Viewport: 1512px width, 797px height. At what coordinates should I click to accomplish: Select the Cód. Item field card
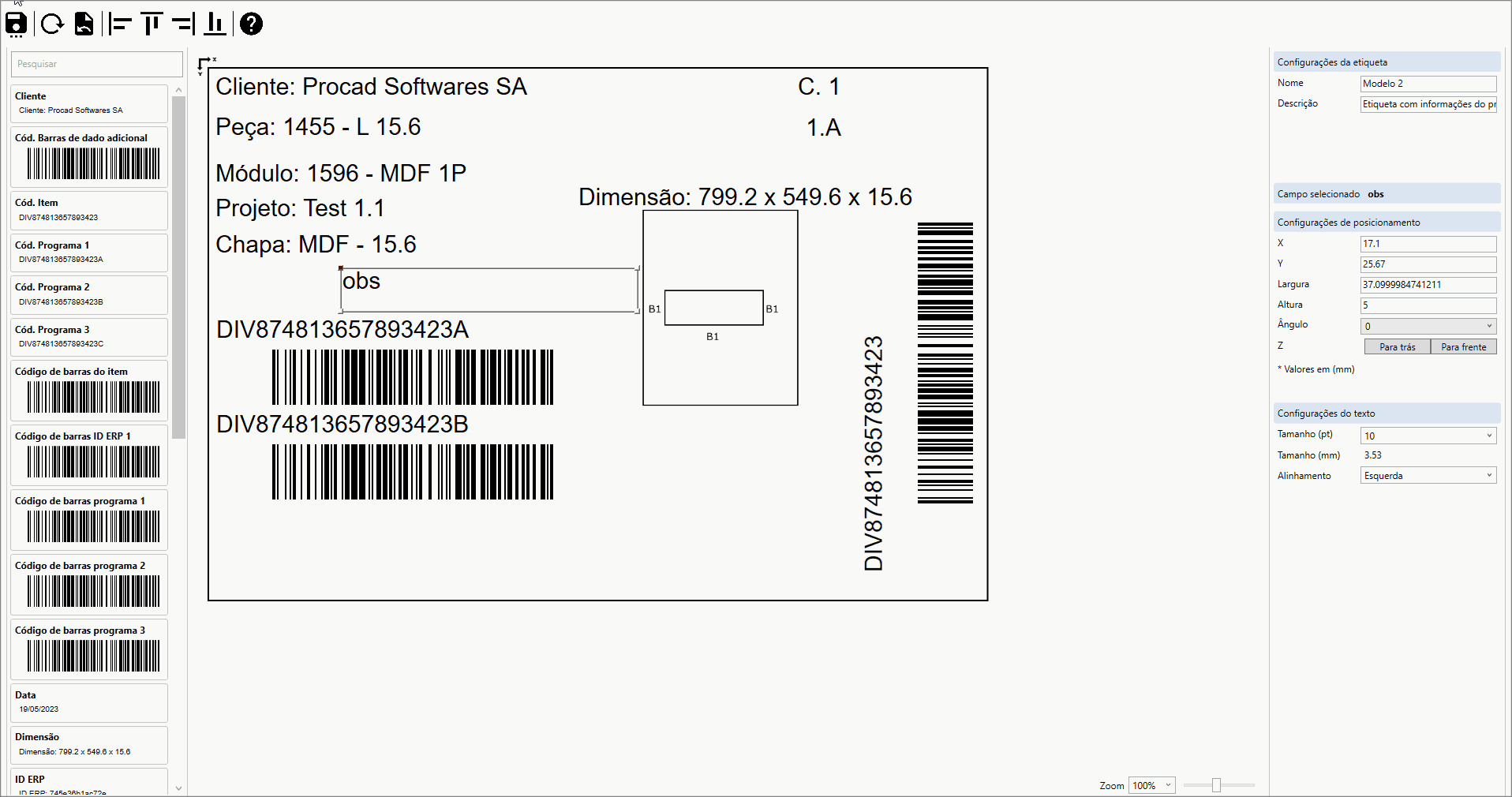pyautogui.click(x=89, y=211)
